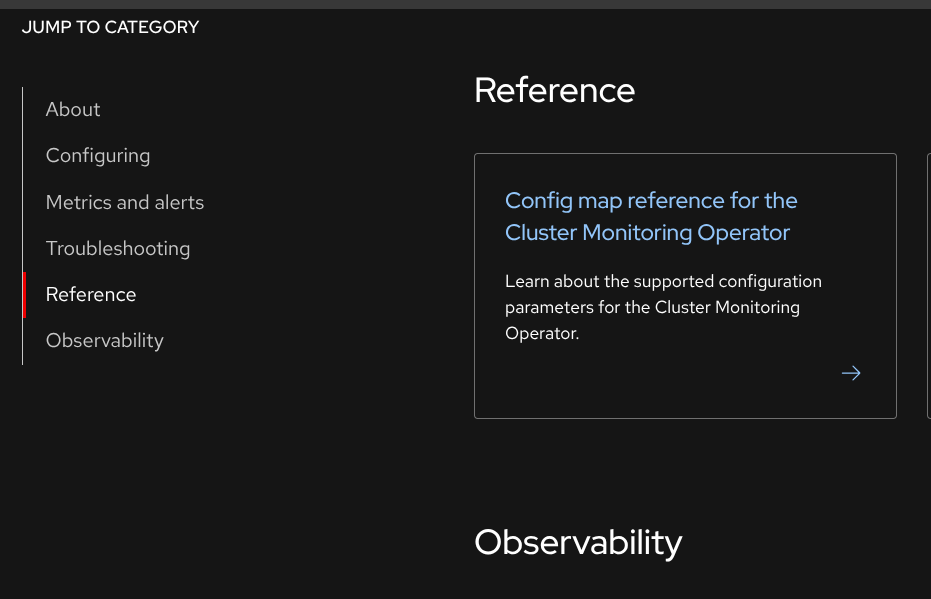Open the Config map reference title link
This screenshot has width=931, height=599.
(x=651, y=201)
